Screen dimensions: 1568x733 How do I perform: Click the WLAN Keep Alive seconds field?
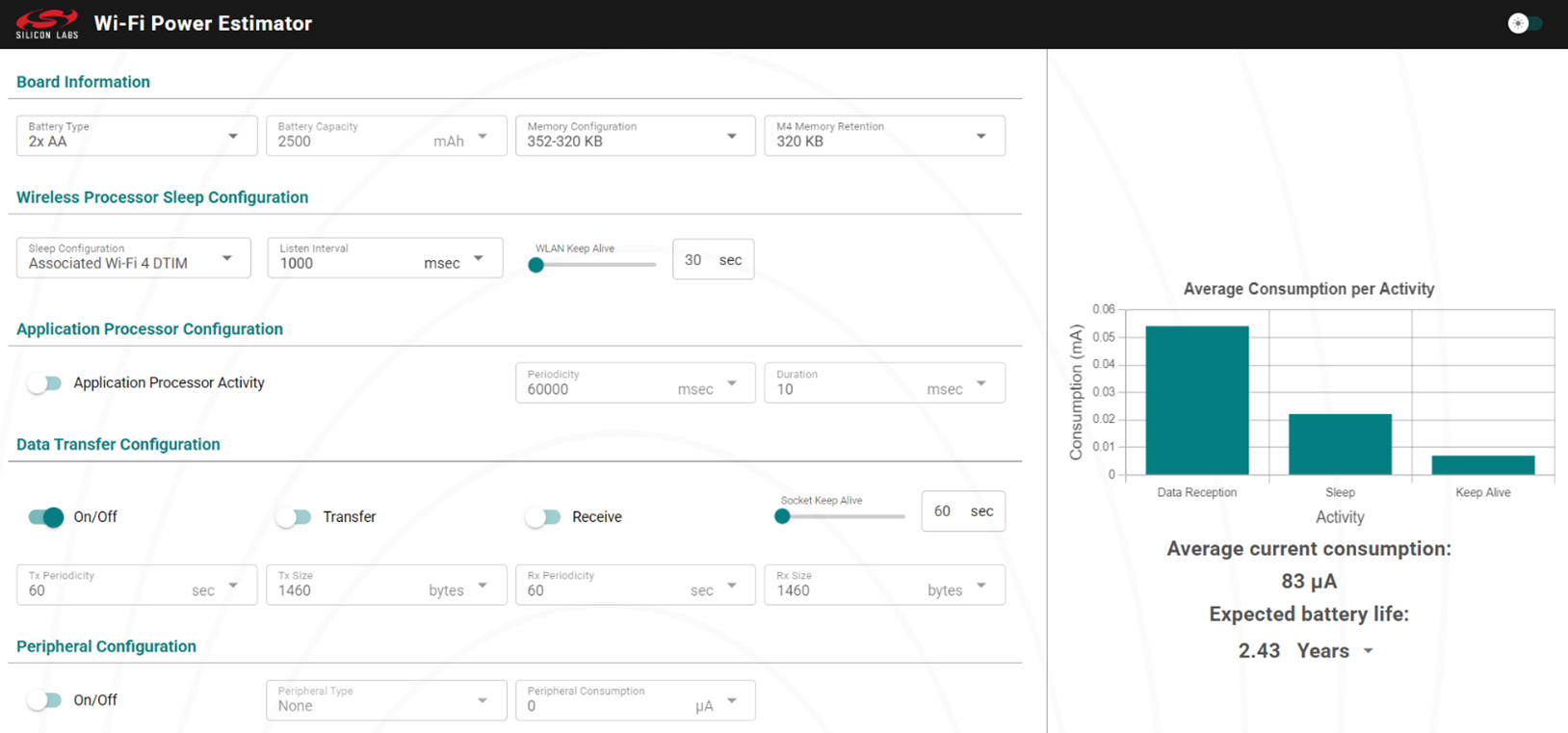click(694, 260)
